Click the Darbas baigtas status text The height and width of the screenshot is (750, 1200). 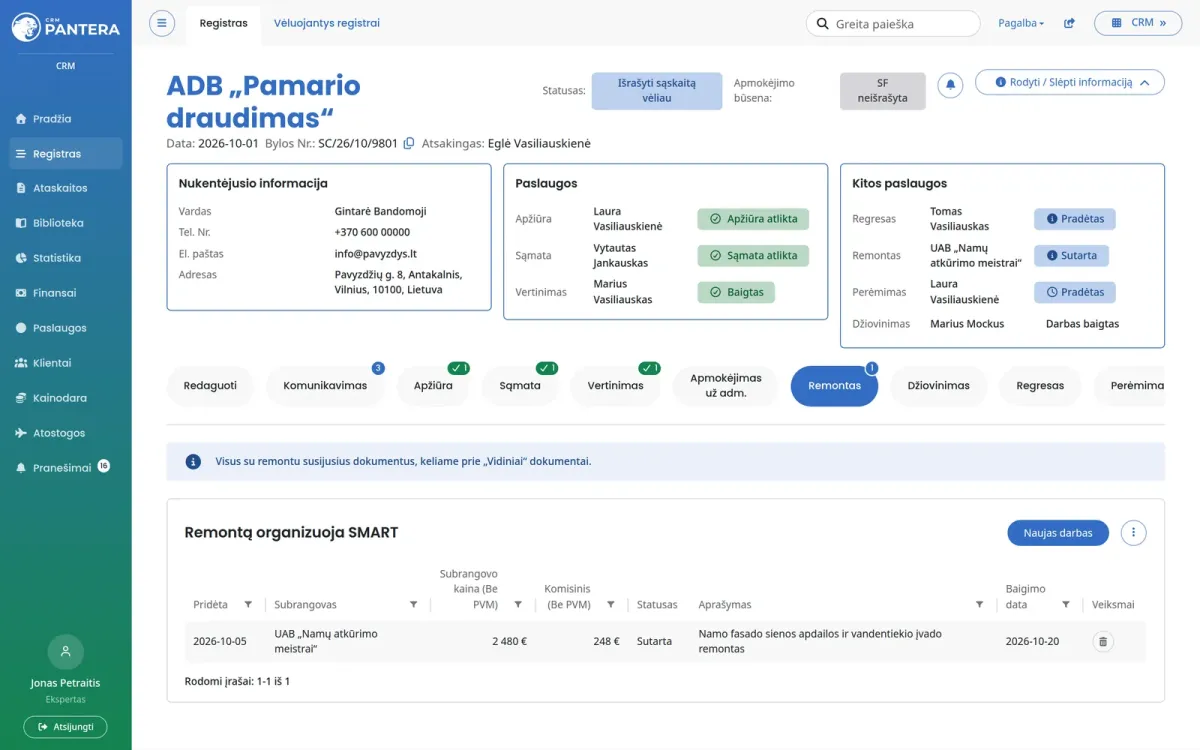pyautogui.click(x=1082, y=324)
